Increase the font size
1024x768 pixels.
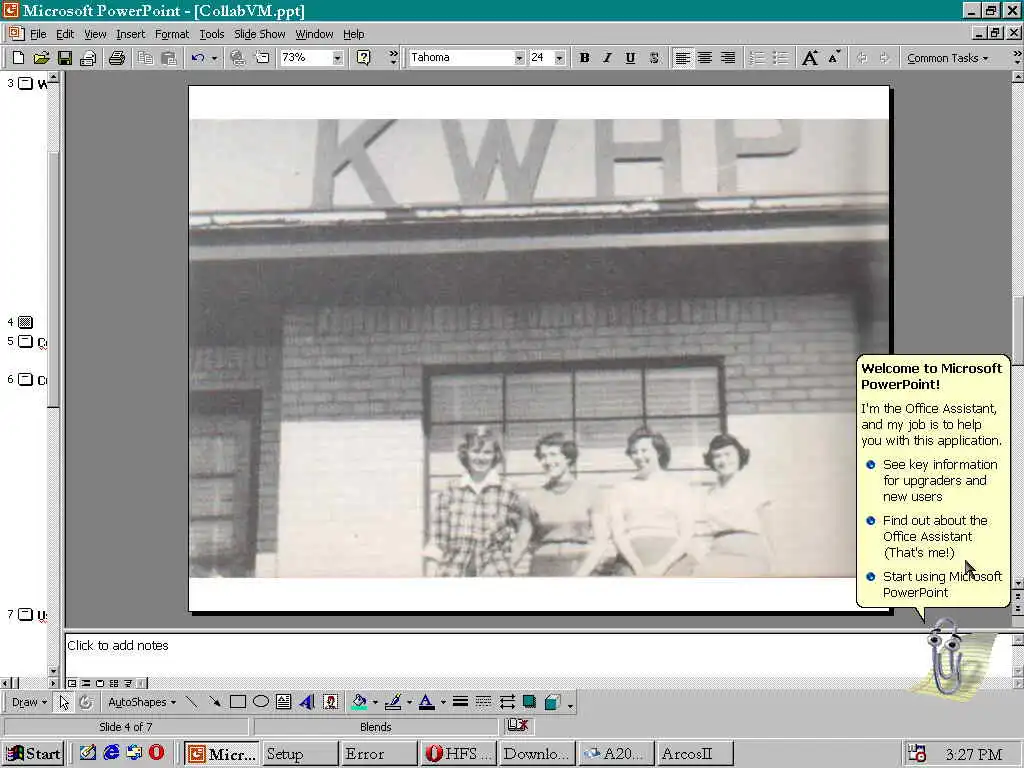point(810,58)
